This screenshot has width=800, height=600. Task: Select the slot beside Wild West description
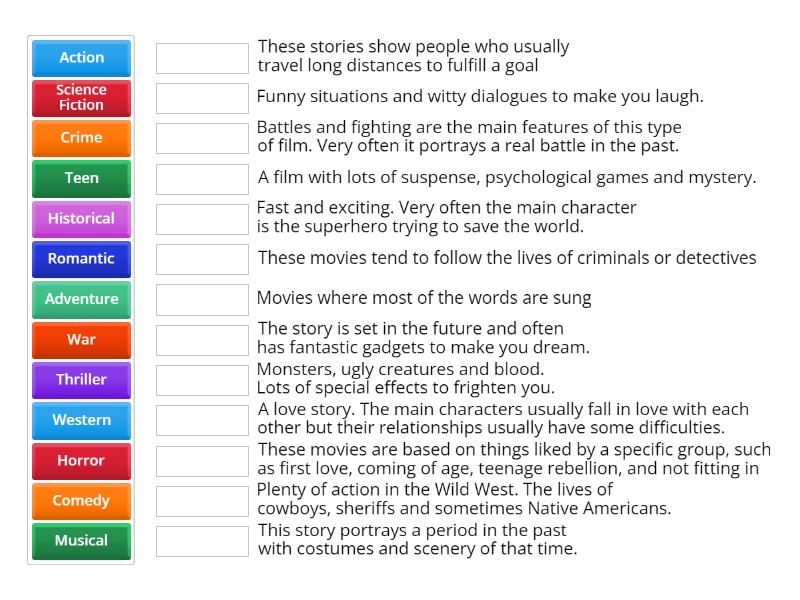point(202,501)
